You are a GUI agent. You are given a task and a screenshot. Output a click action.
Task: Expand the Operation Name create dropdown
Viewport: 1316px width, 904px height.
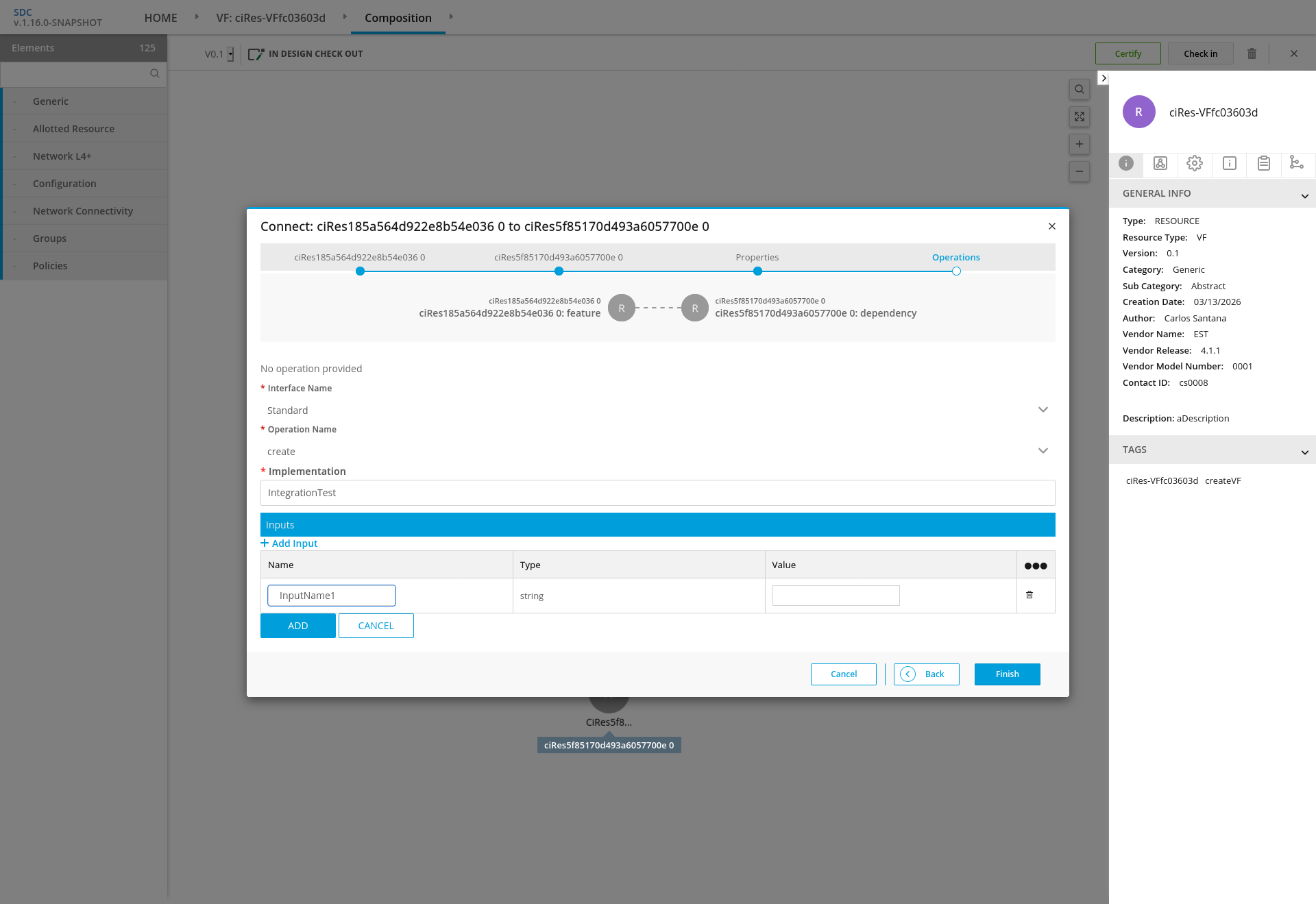(1043, 451)
